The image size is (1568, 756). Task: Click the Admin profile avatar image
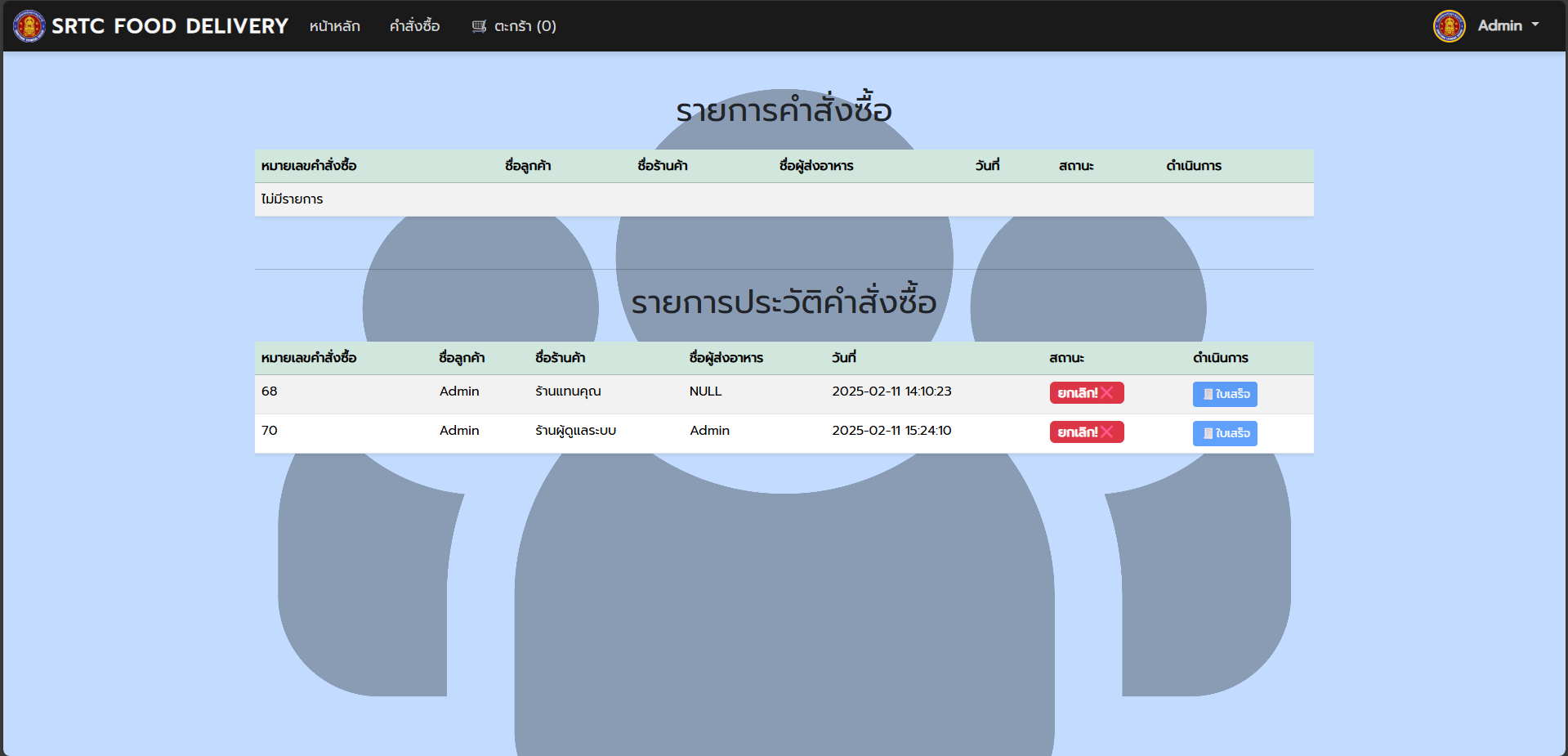tap(1449, 26)
